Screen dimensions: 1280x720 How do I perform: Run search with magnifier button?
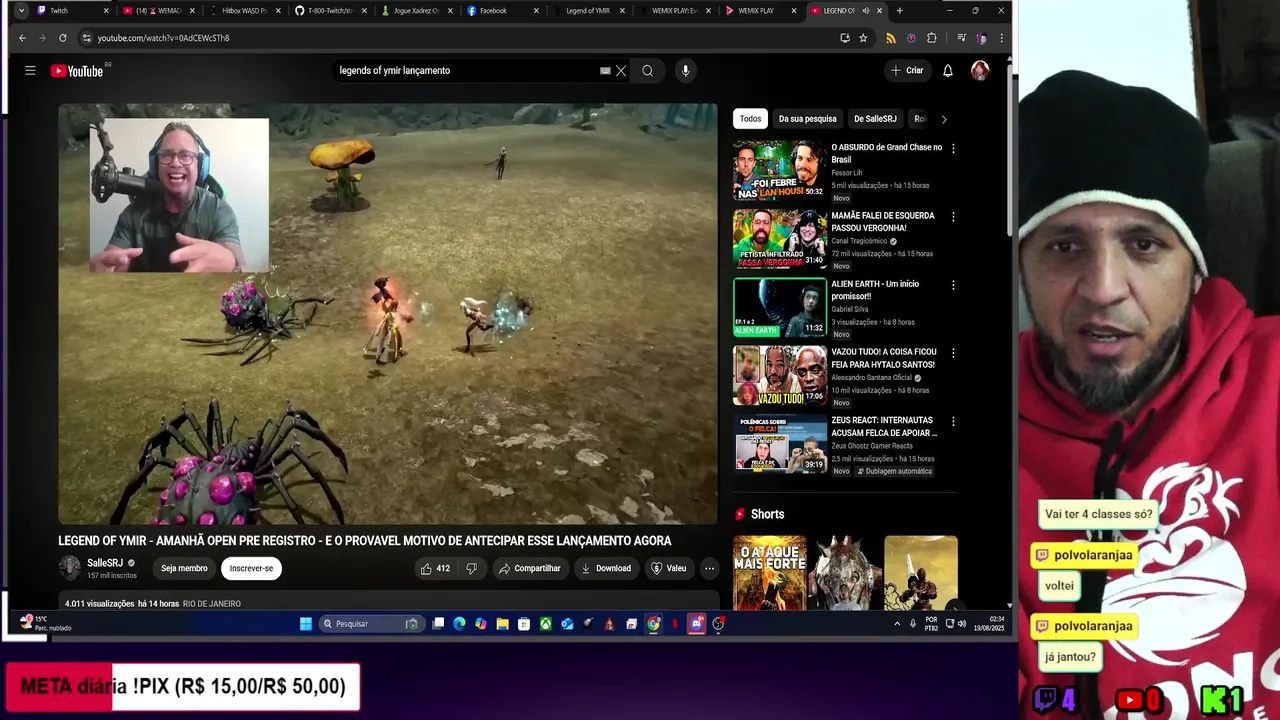(647, 71)
